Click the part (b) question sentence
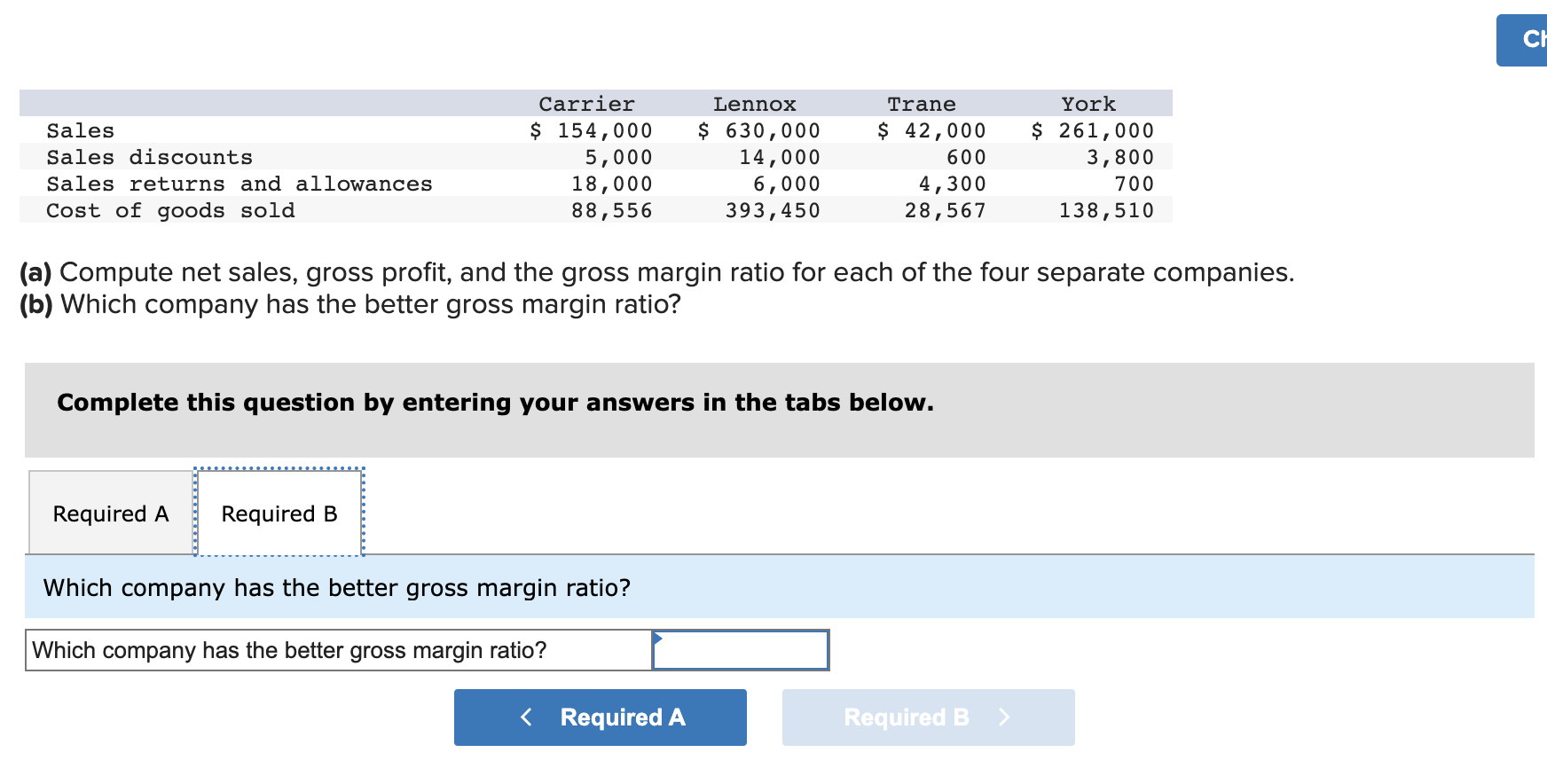The height and width of the screenshot is (784, 1547). coord(350,304)
